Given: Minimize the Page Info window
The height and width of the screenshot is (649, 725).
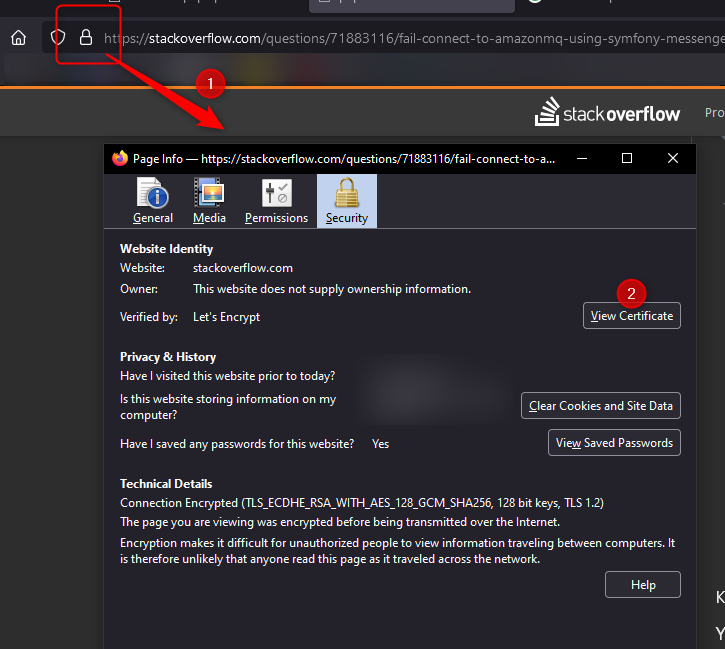Looking at the screenshot, I should click(582, 159).
